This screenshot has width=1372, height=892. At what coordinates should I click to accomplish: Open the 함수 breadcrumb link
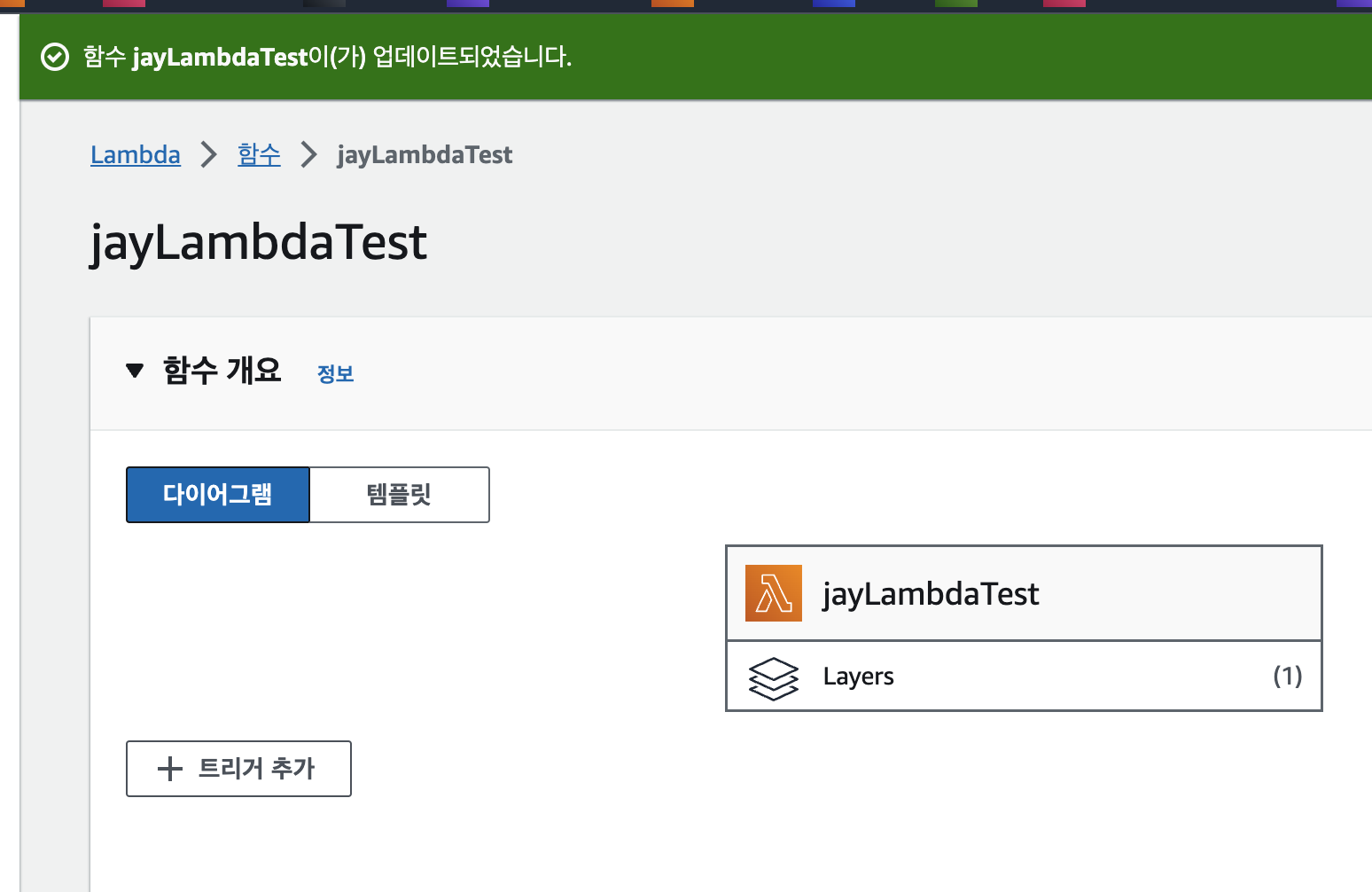point(259,154)
